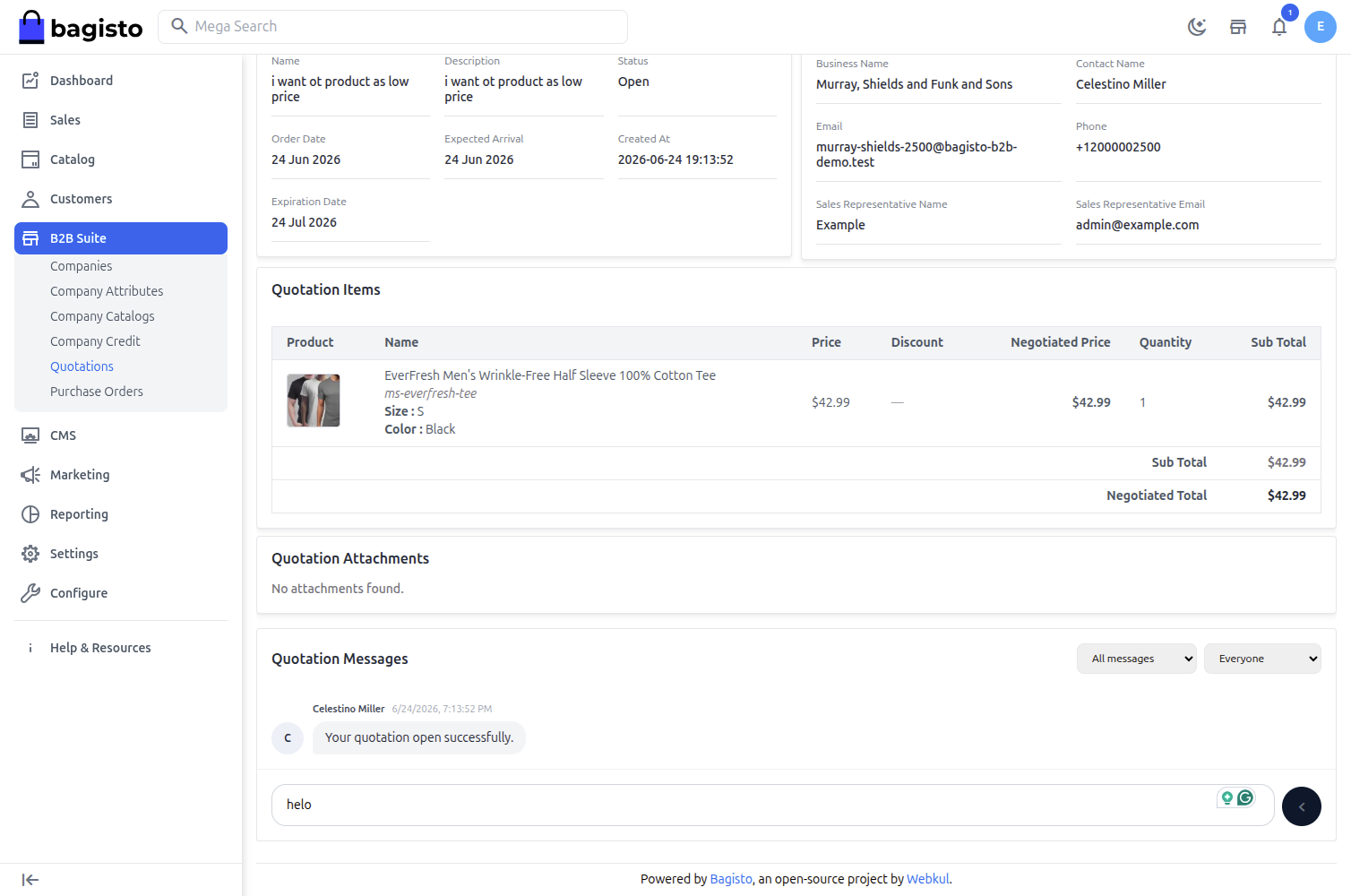Image resolution: width=1351 pixels, height=896 pixels.
Task: Collapse the B2B Suite menu
Action: [121, 238]
